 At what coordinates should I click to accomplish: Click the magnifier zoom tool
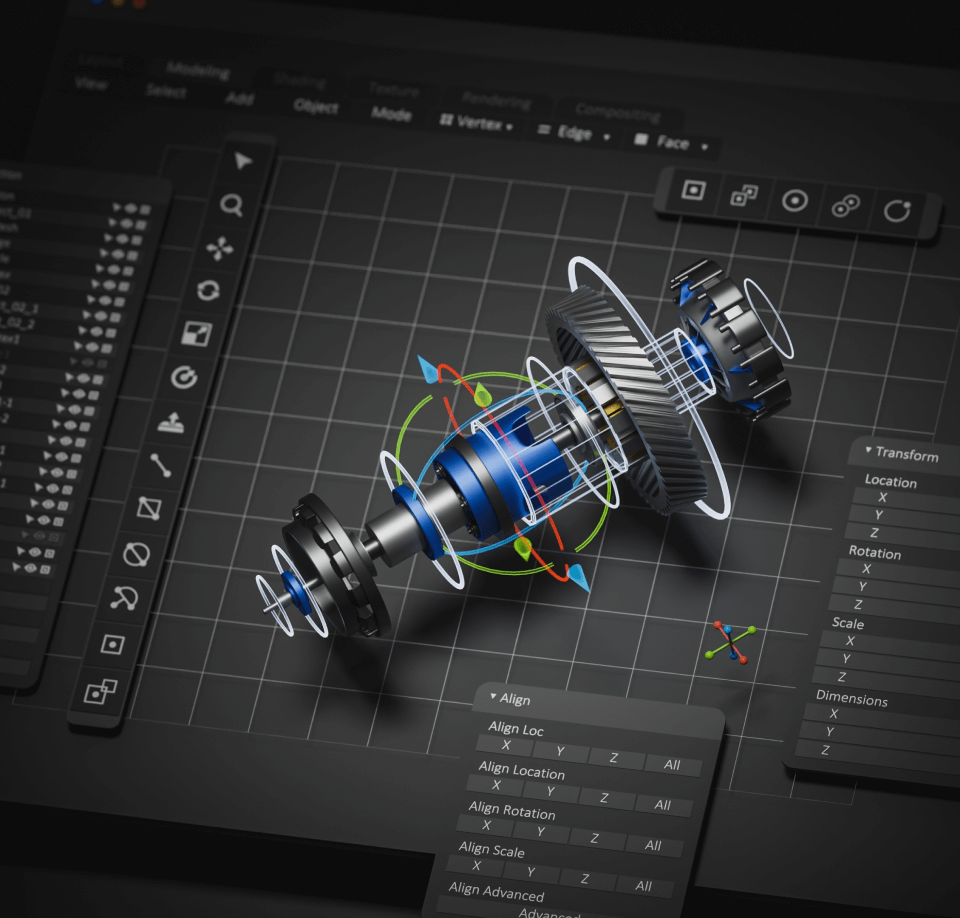click(x=232, y=205)
